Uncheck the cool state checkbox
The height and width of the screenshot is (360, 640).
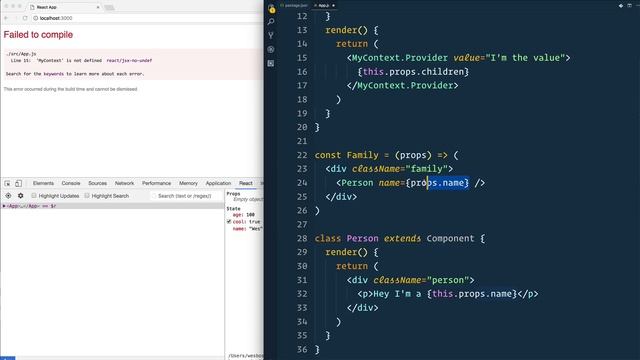(229, 222)
